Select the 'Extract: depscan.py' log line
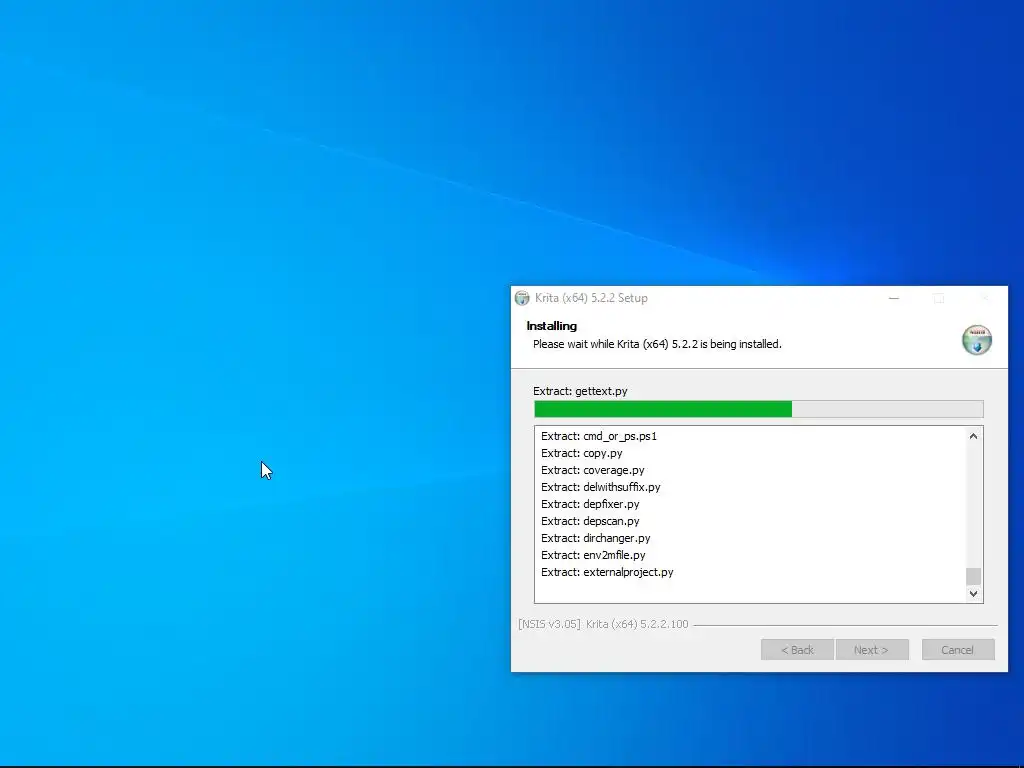The width and height of the screenshot is (1024, 768). [590, 521]
